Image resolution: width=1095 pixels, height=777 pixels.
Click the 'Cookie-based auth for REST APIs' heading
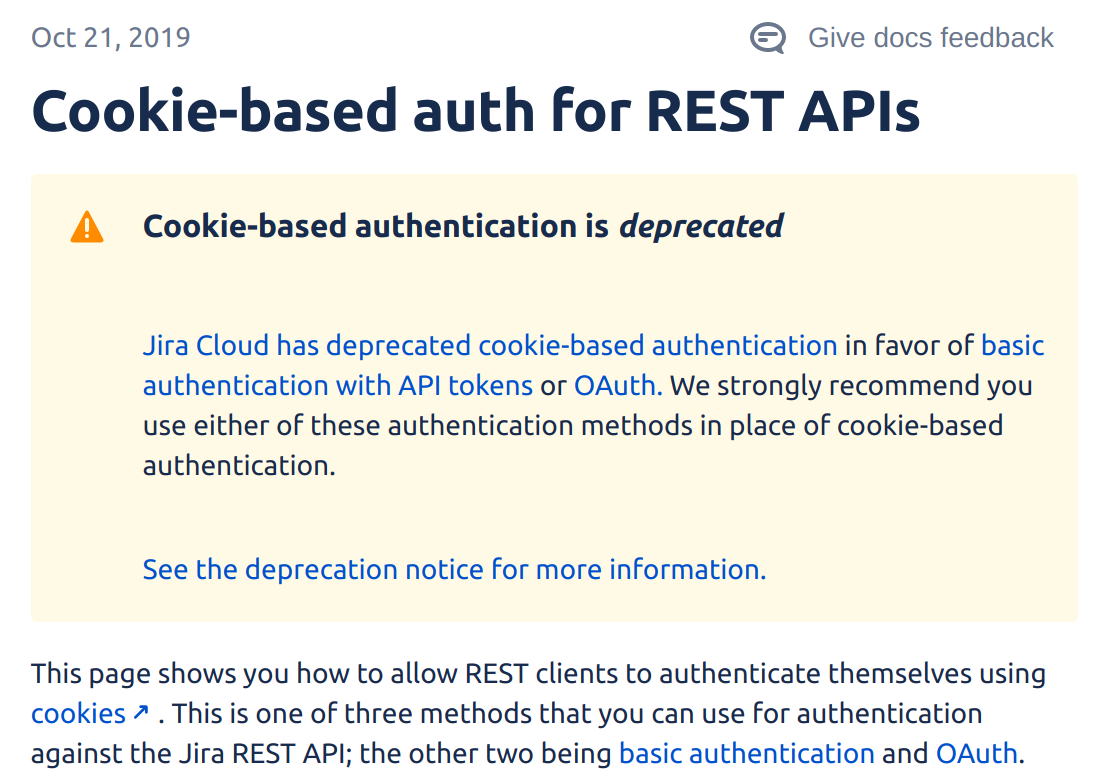pyautogui.click(x=476, y=110)
